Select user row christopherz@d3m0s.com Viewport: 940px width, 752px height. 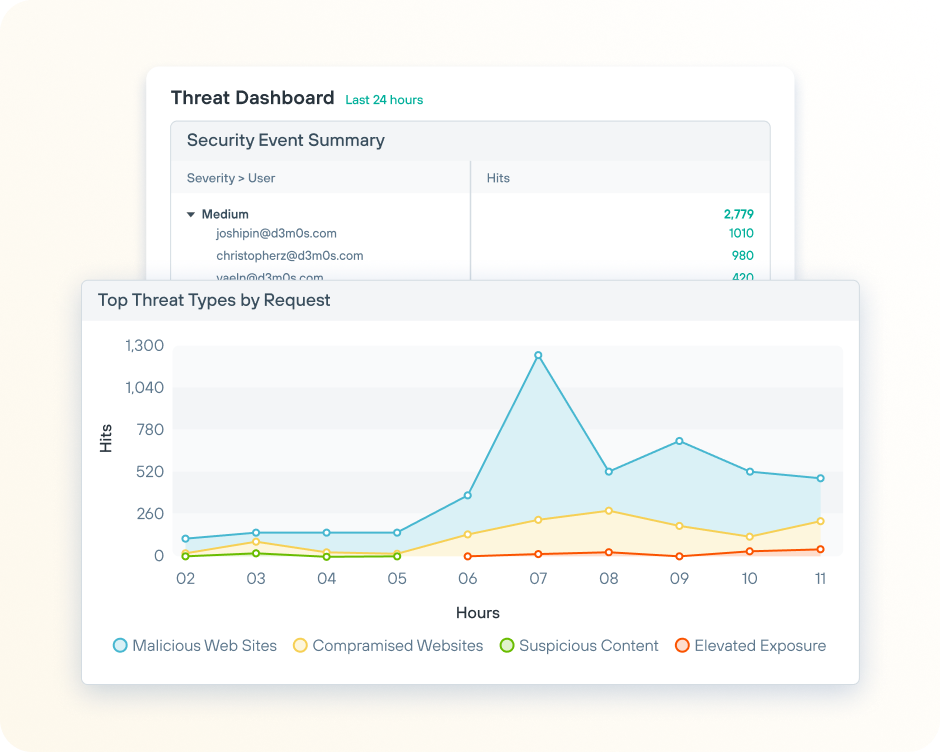click(290, 255)
